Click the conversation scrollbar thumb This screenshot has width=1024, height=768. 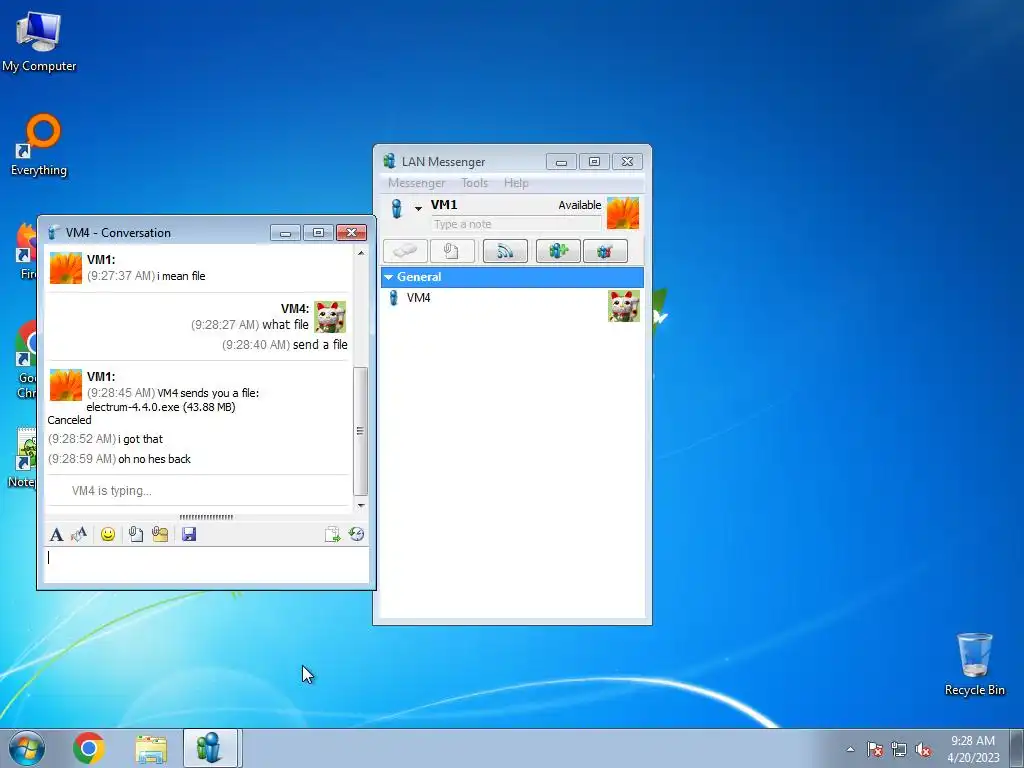point(360,431)
